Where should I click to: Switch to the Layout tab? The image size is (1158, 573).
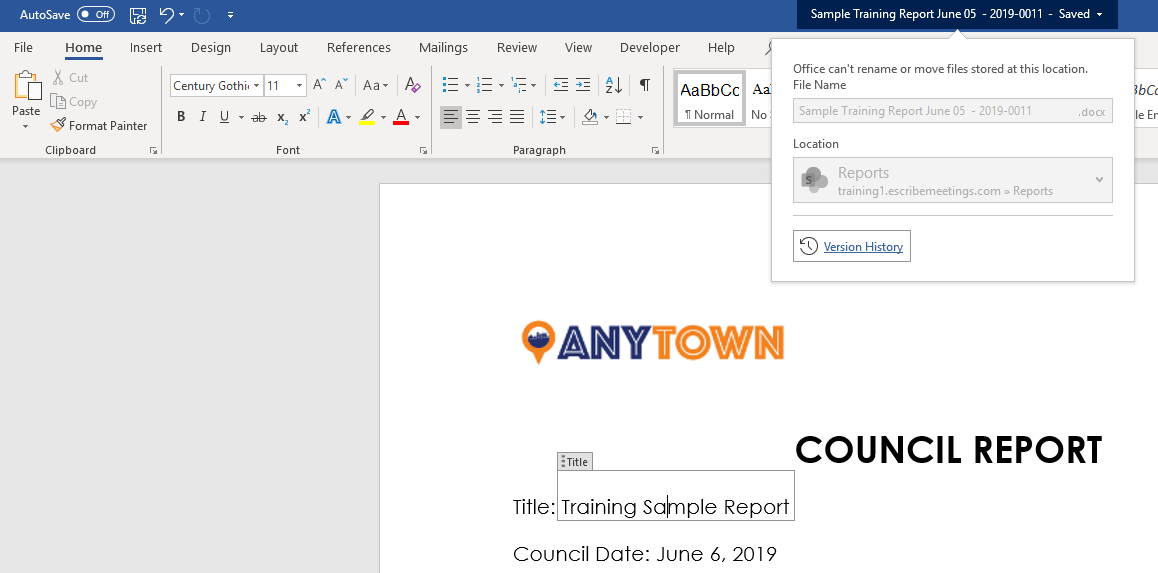pyautogui.click(x=279, y=47)
